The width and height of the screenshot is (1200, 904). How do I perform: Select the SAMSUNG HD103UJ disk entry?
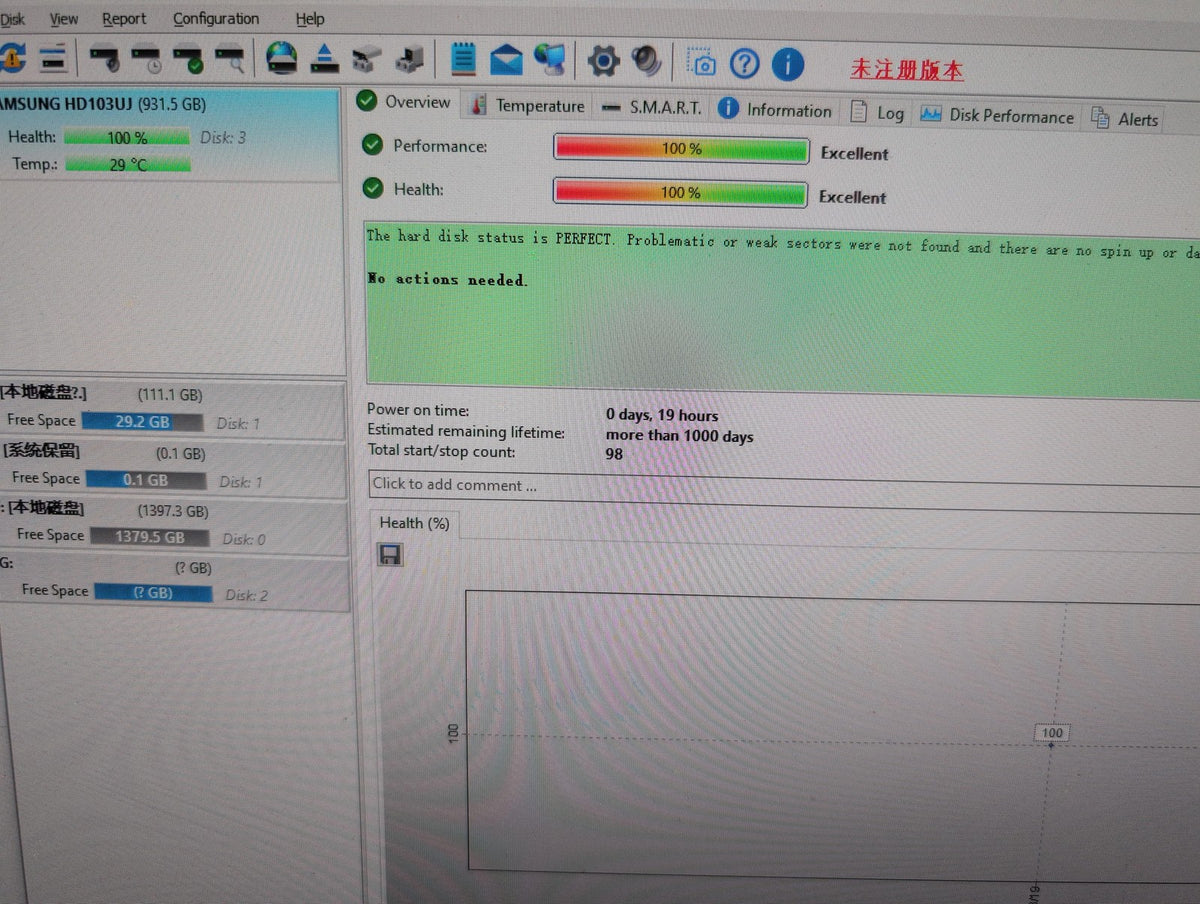click(x=170, y=134)
